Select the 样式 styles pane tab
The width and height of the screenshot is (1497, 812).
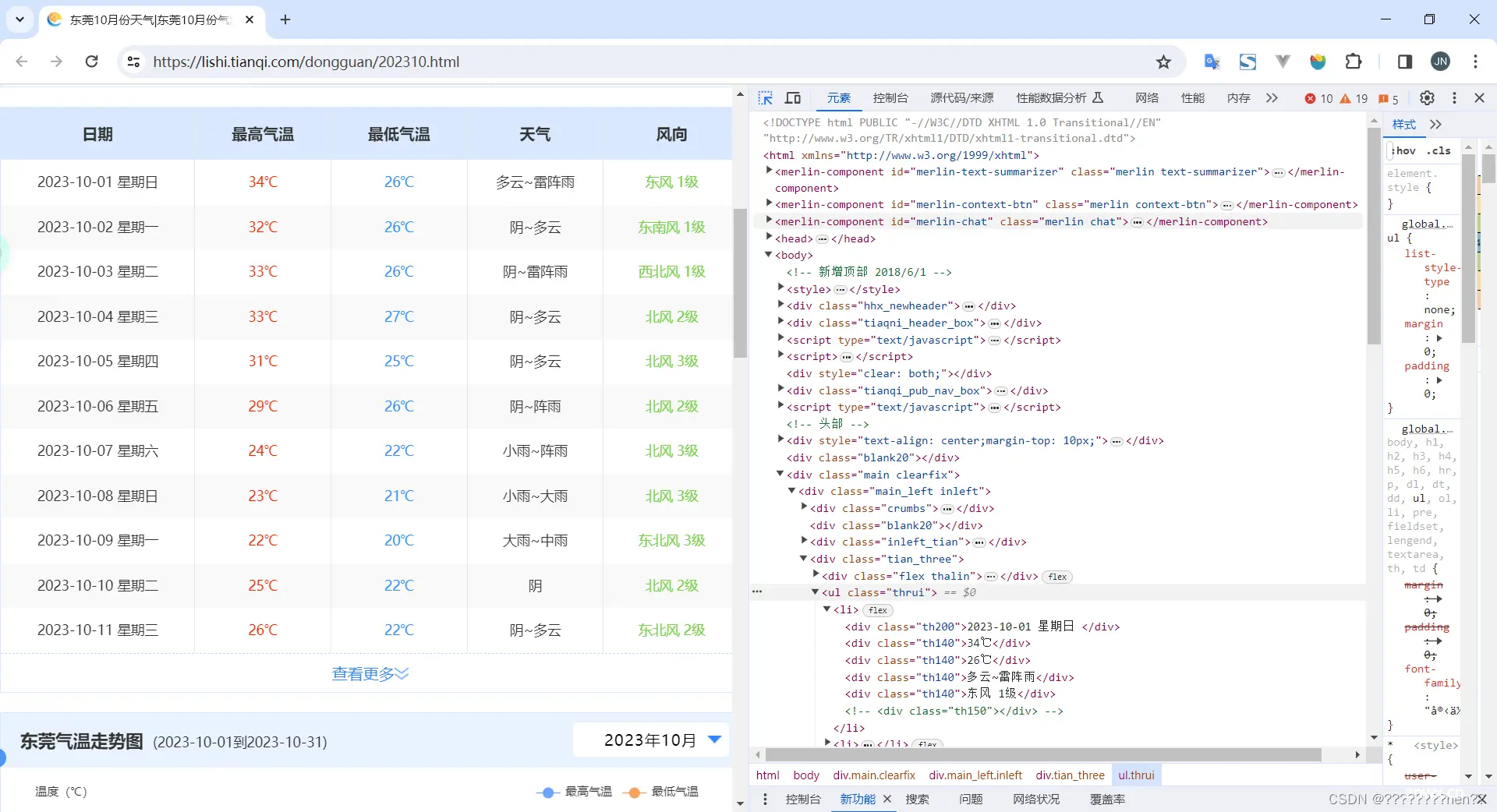[1404, 125]
